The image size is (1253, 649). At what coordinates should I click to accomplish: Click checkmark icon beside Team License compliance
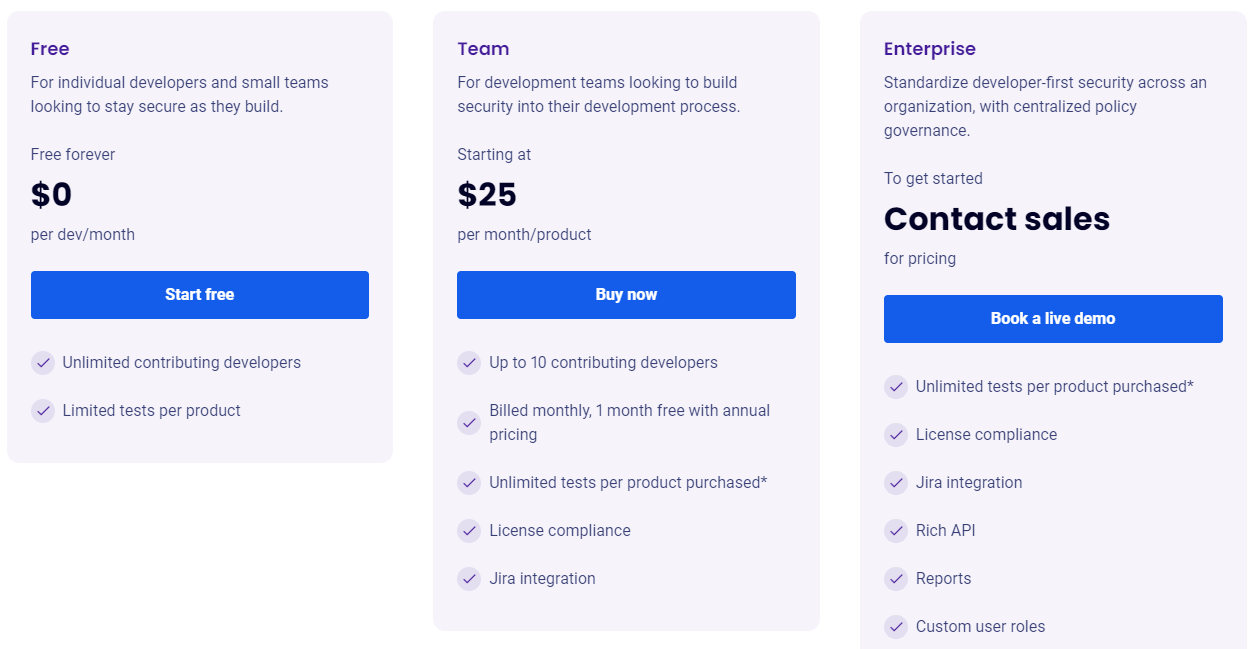point(469,531)
